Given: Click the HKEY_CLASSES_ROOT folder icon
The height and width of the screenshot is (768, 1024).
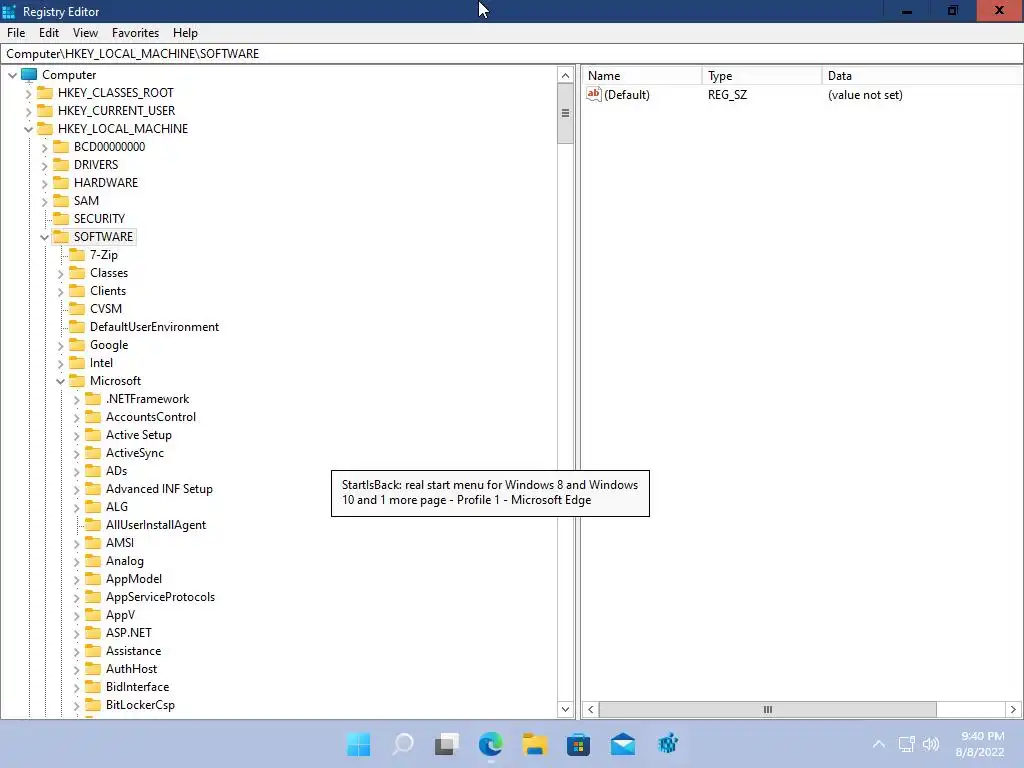Looking at the screenshot, I should pos(45,93).
